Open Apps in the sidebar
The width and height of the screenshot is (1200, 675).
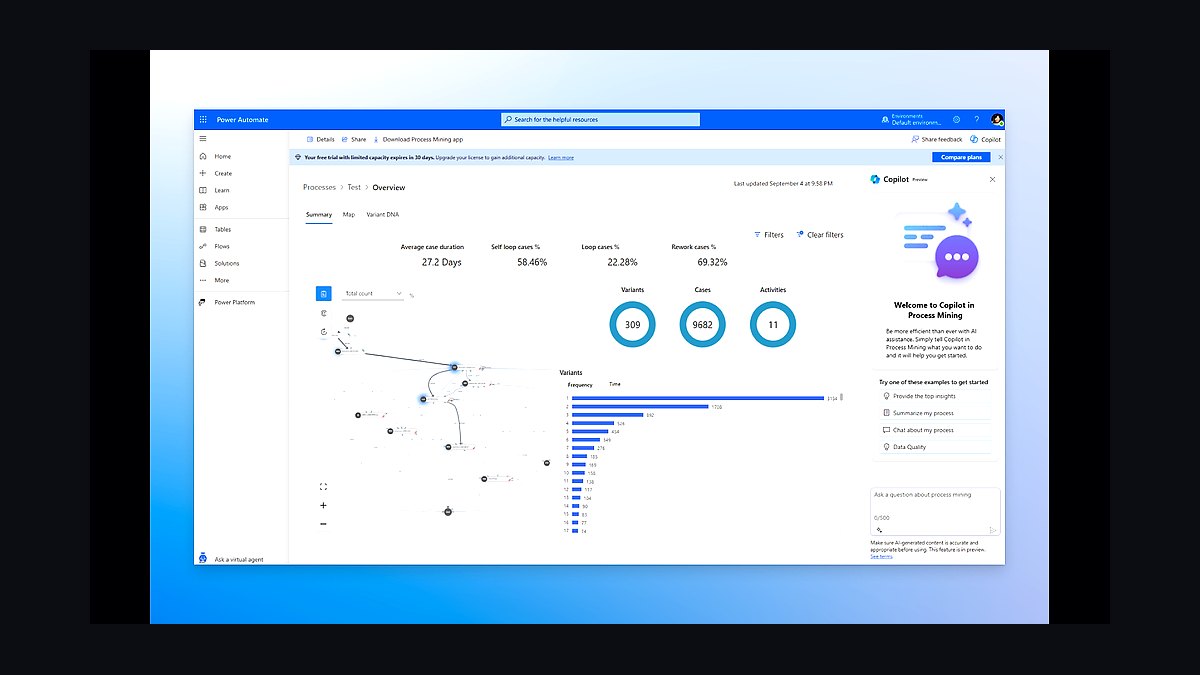tap(221, 207)
